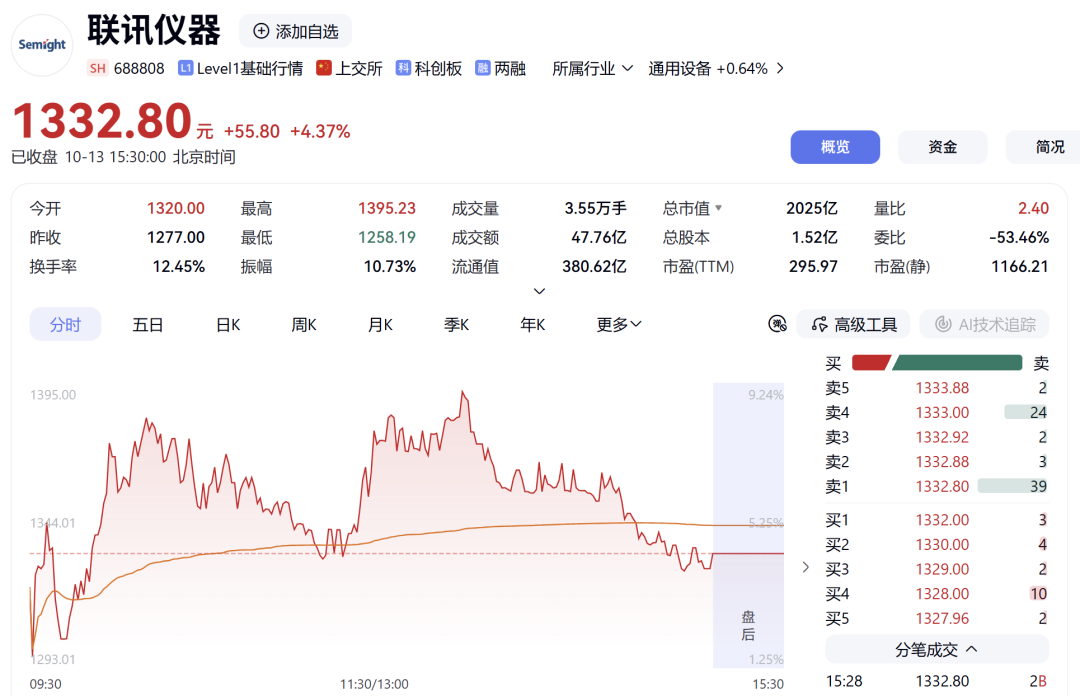Click the SH market tag icon

click(98, 68)
